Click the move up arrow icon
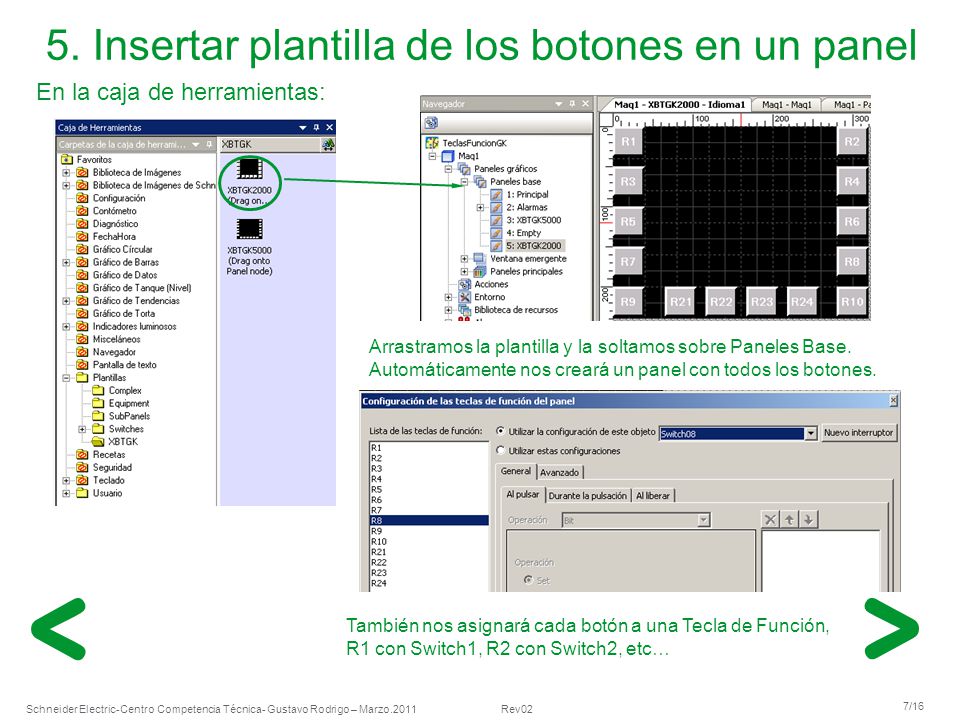Viewport: 960px width, 720px height. [x=789, y=520]
